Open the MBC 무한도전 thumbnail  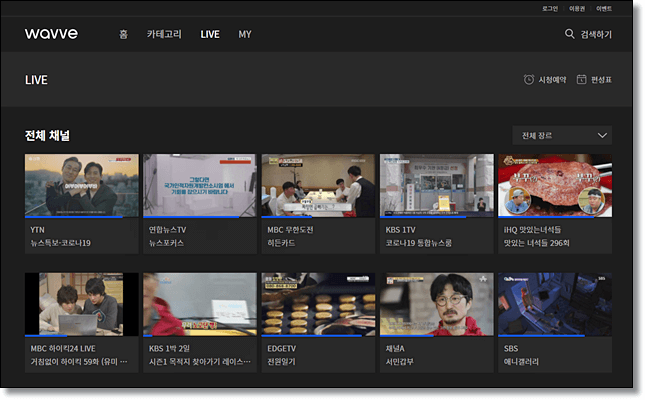(x=318, y=185)
